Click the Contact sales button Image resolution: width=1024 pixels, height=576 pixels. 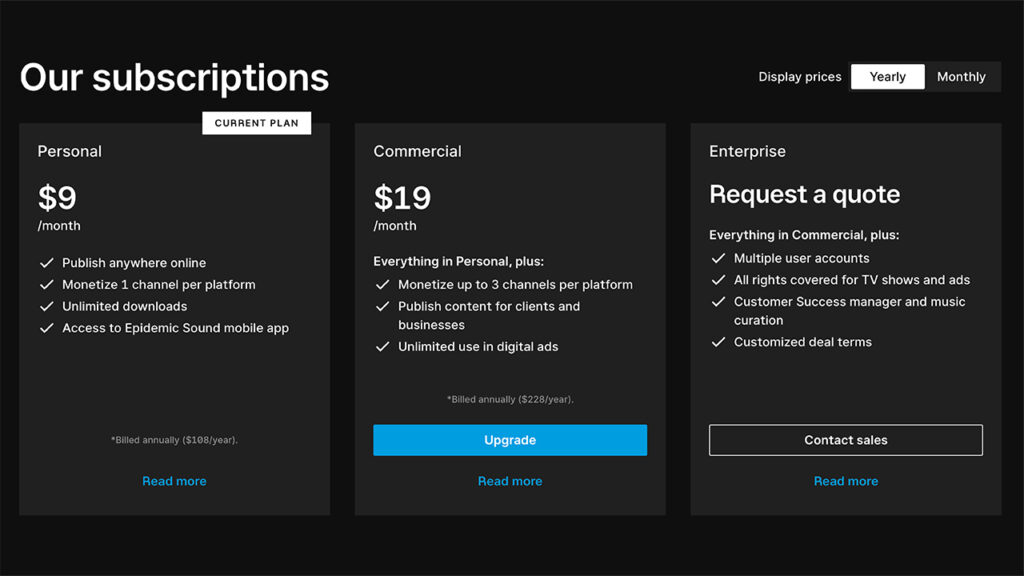point(846,440)
